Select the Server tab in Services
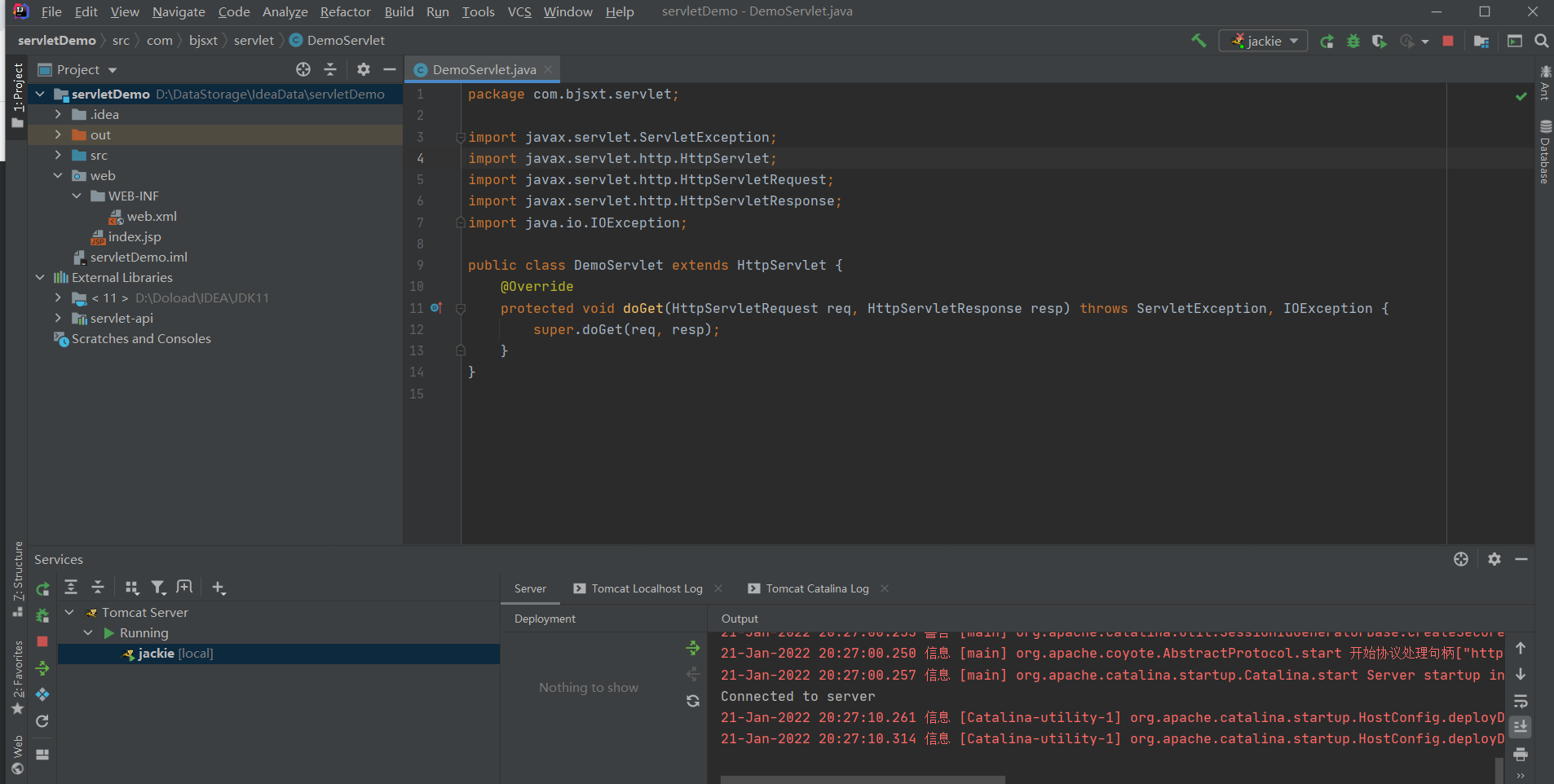The image size is (1554, 784). [530, 588]
